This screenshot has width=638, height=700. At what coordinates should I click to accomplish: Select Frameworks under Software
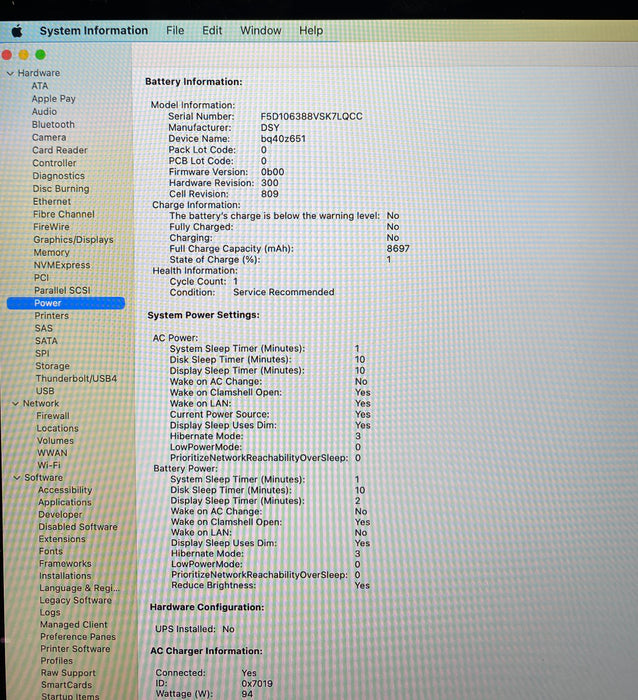click(x=65, y=564)
